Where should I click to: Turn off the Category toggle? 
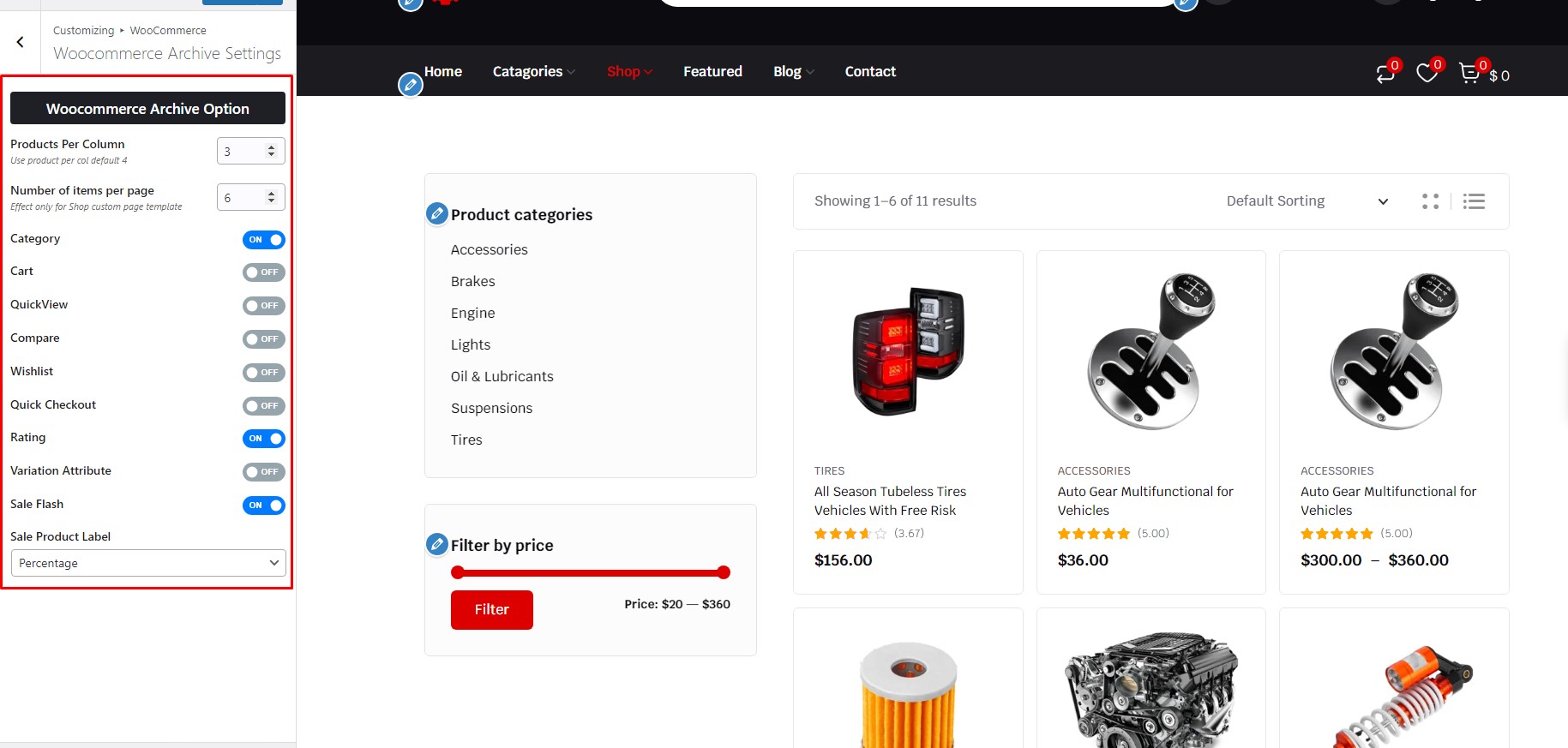coord(263,240)
